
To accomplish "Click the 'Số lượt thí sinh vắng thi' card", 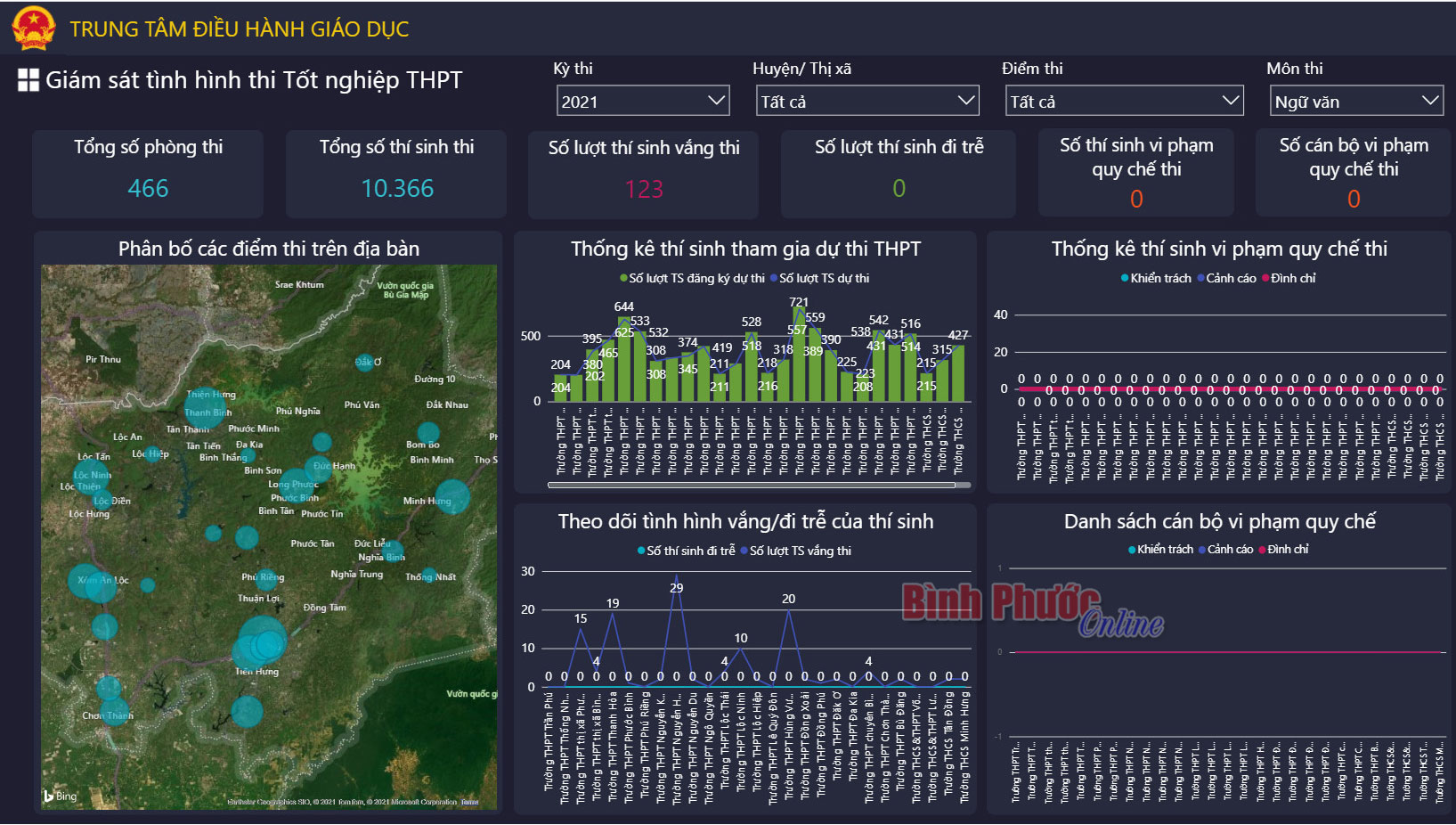I will pos(643,175).
